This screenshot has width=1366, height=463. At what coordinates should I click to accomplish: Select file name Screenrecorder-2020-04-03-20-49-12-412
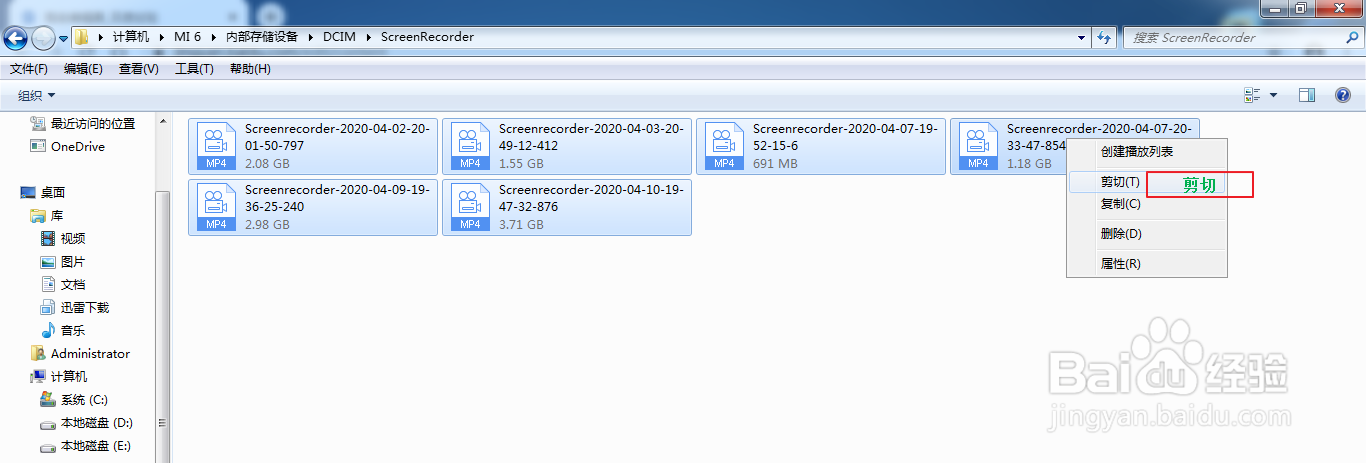click(x=591, y=137)
